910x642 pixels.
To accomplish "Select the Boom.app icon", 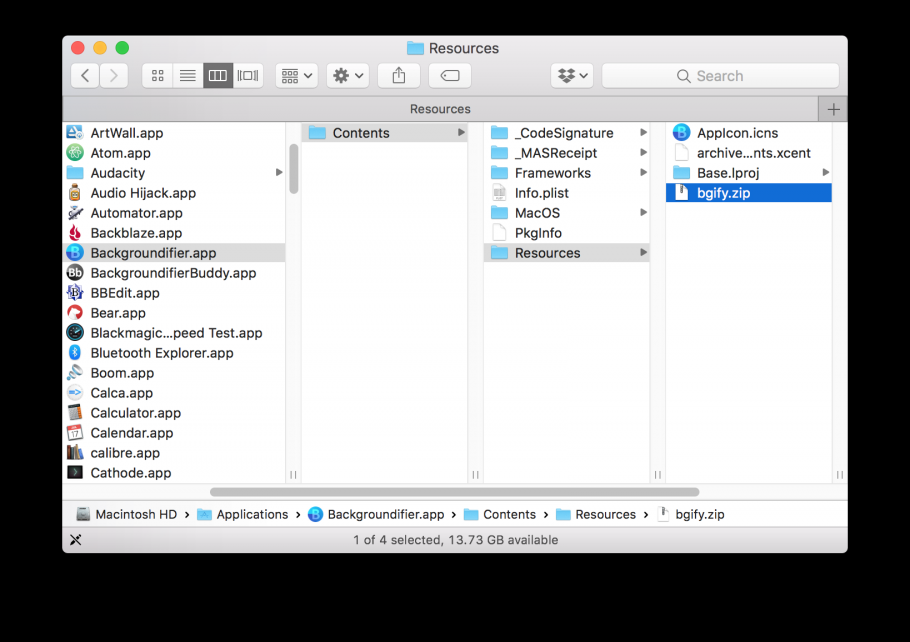I will (x=75, y=373).
